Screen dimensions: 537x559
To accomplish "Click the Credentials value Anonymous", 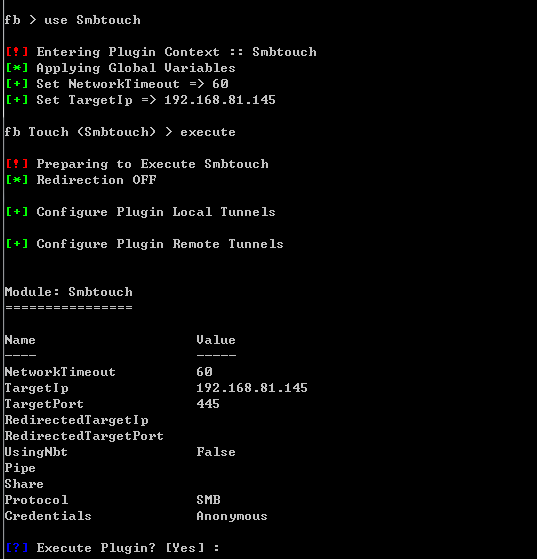I will (232, 516).
